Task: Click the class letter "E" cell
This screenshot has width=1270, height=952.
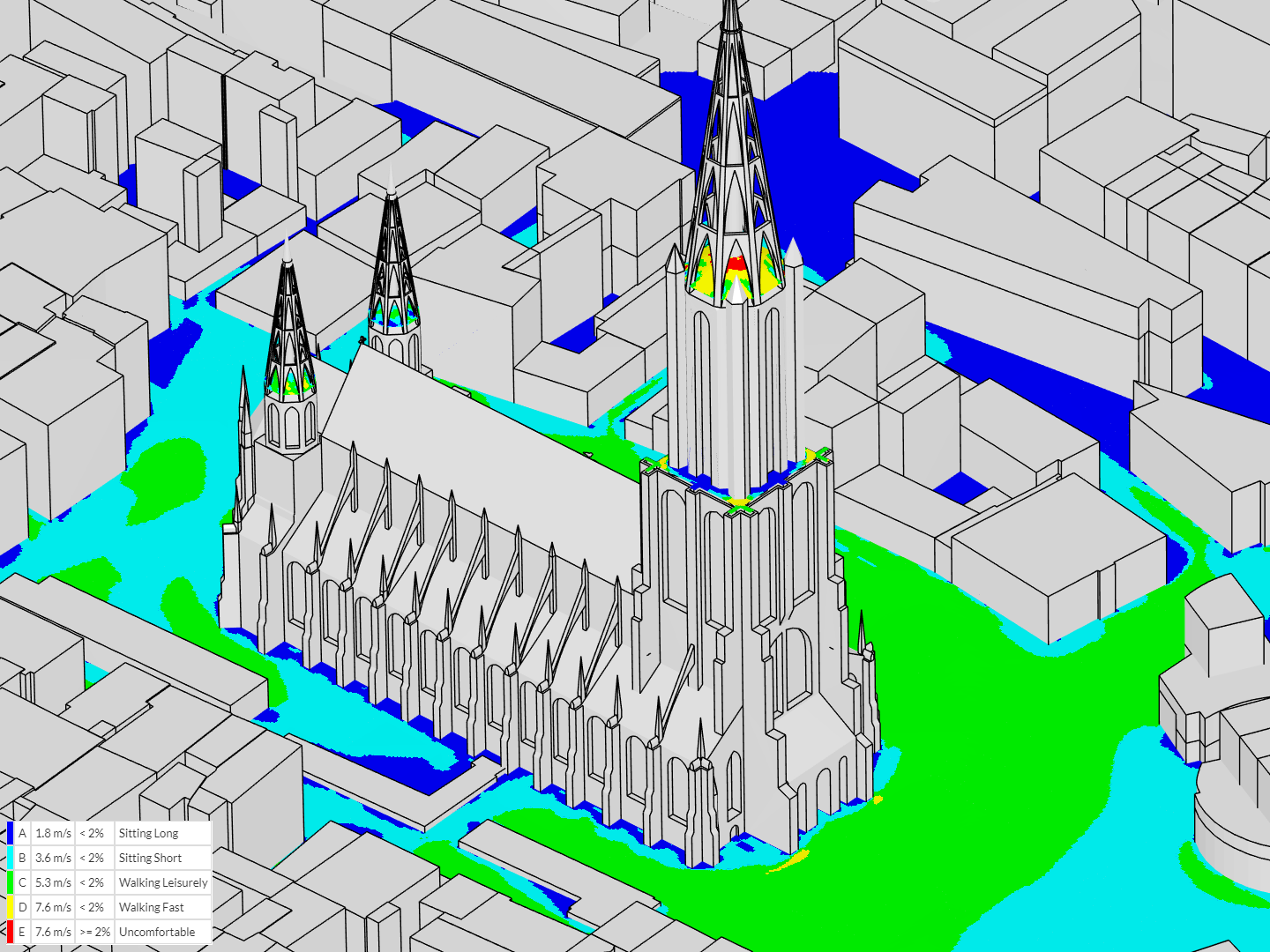Action: pos(23,932)
